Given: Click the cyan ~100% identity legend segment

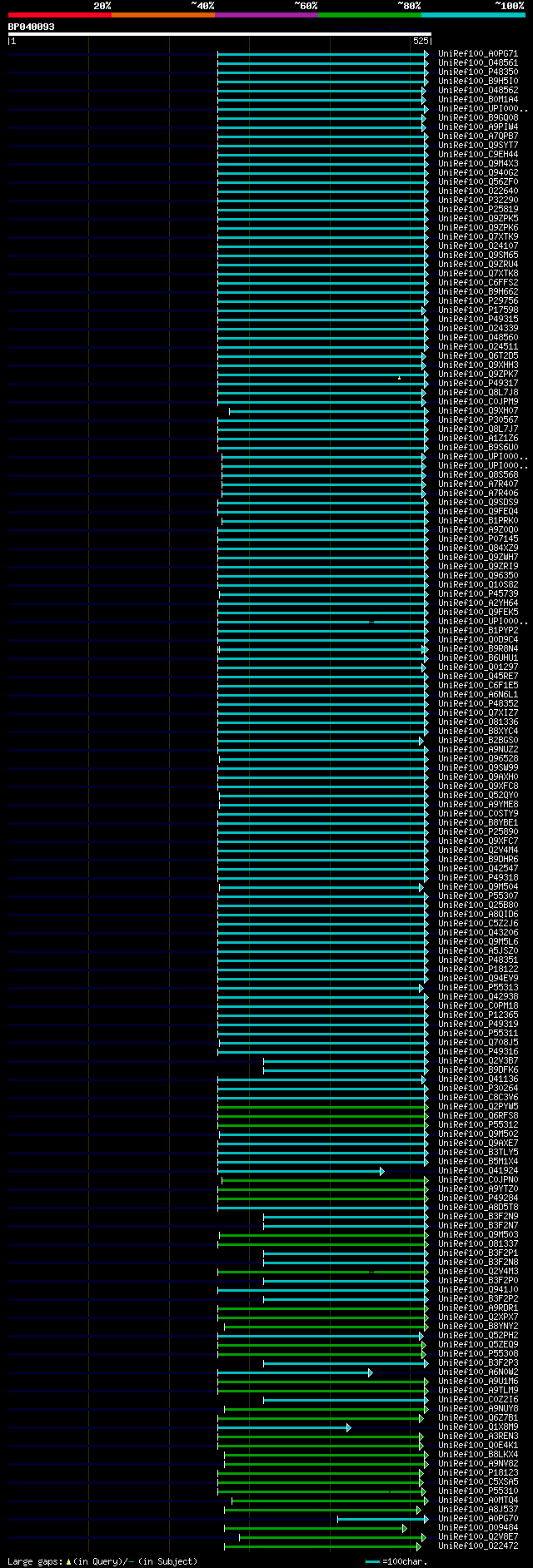Looking at the screenshot, I should (x=473, y=15).
